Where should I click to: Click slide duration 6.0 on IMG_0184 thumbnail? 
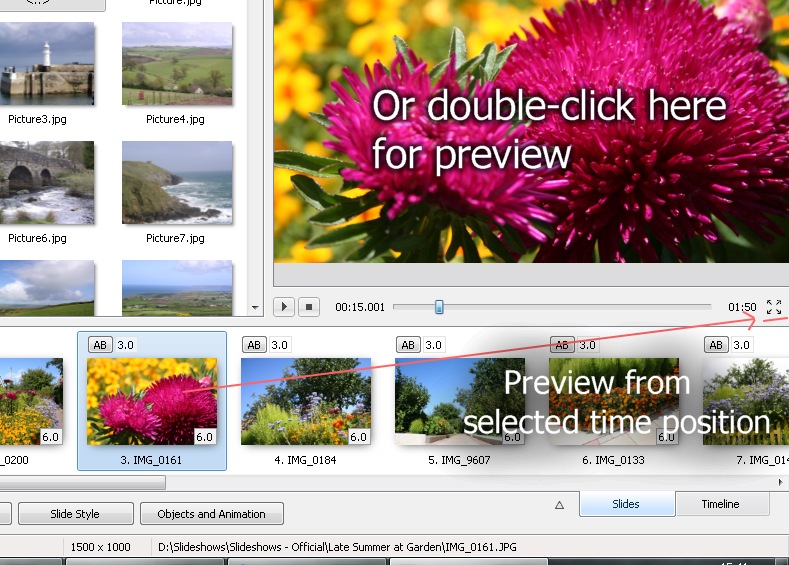click(358, 437)
